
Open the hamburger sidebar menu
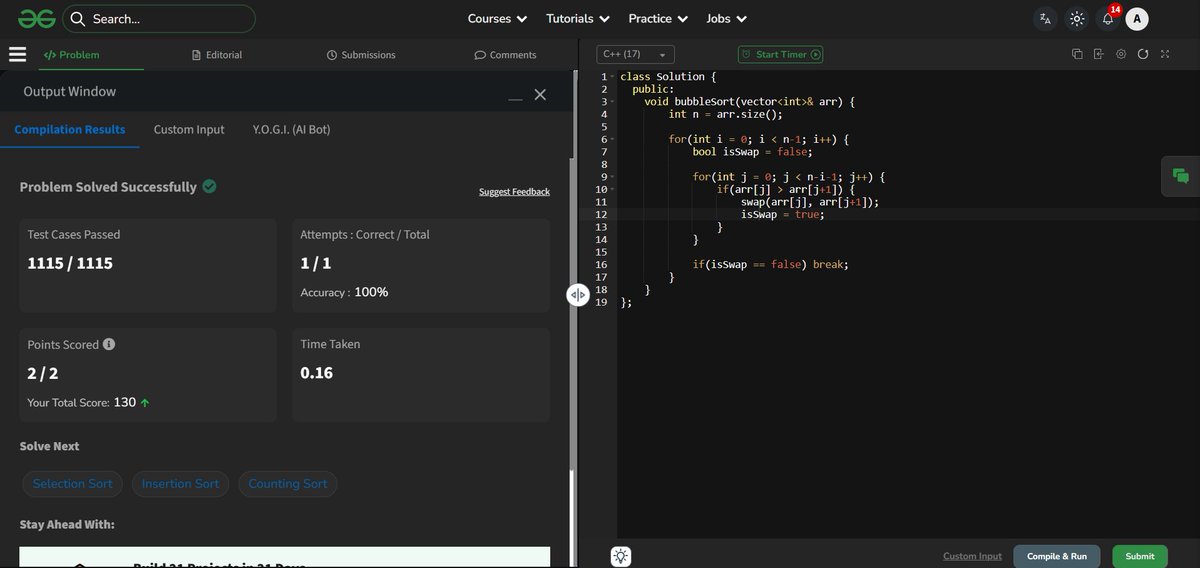tap(17, 55)
